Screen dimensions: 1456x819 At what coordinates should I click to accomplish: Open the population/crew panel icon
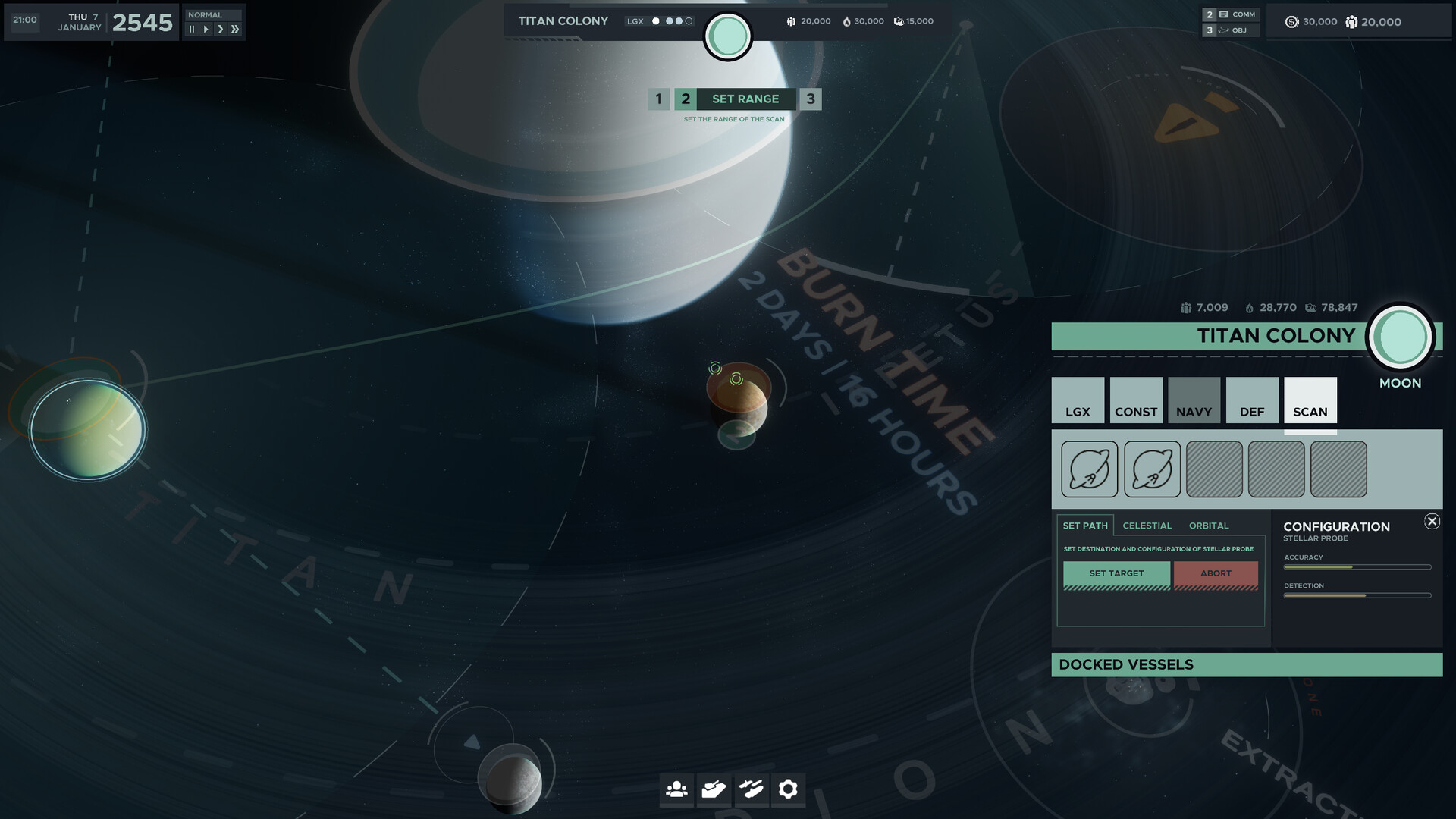click(x=676, y=789)
